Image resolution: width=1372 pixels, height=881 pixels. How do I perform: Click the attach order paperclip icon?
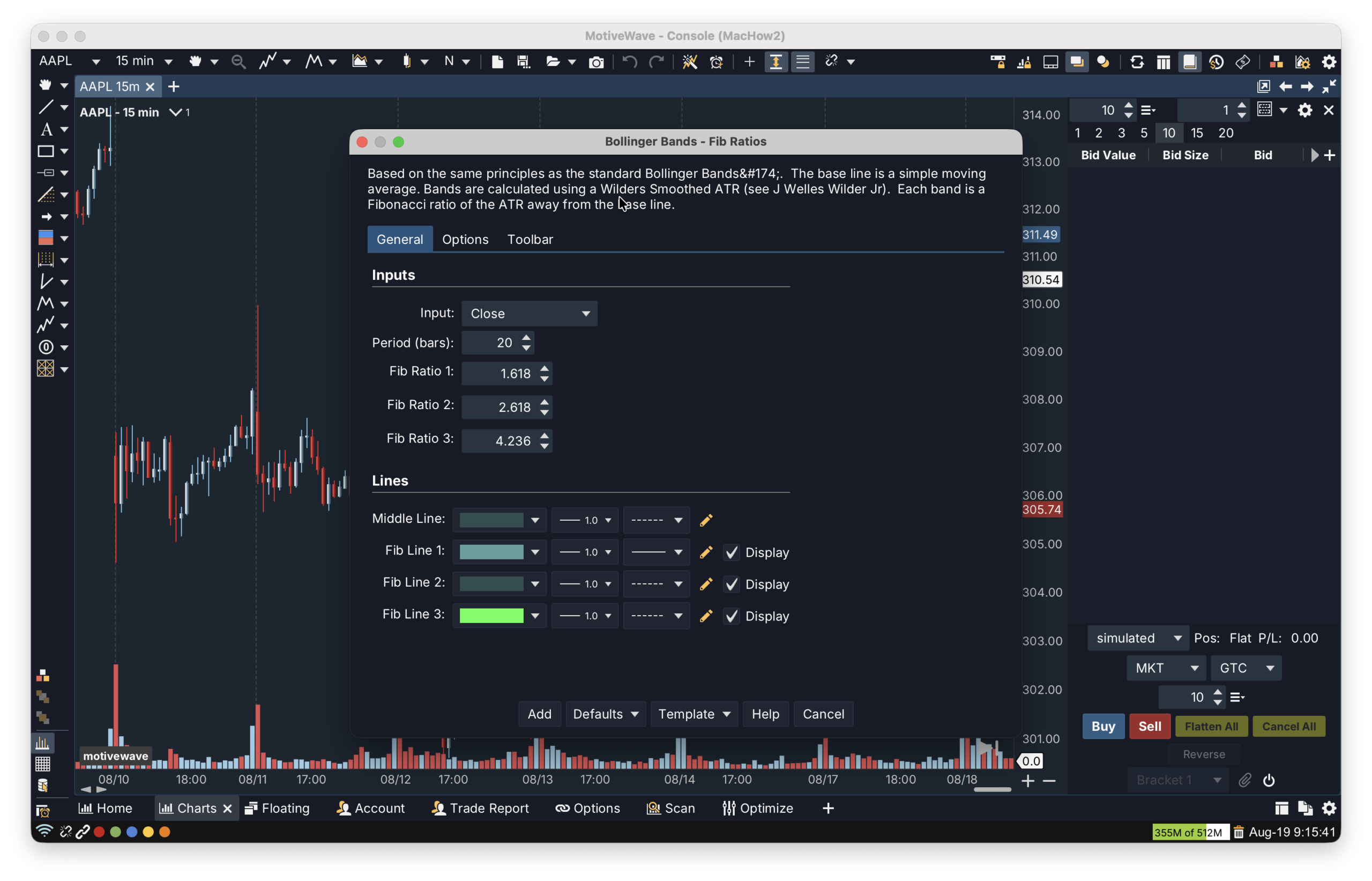pos(1244,780)
